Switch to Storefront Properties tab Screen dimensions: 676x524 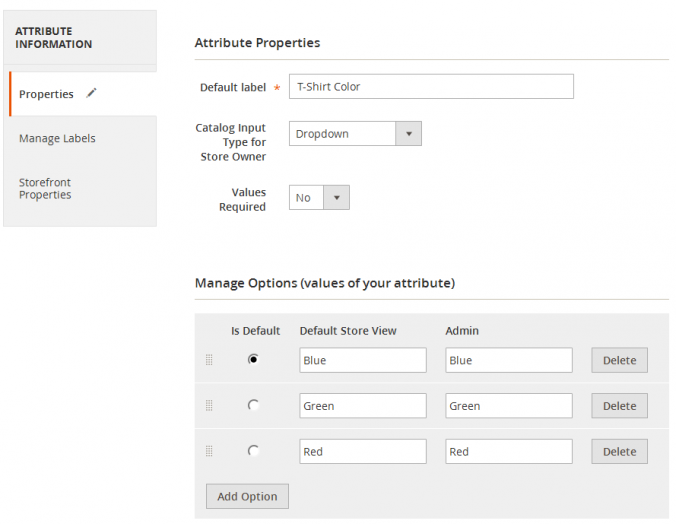point(45,188)
